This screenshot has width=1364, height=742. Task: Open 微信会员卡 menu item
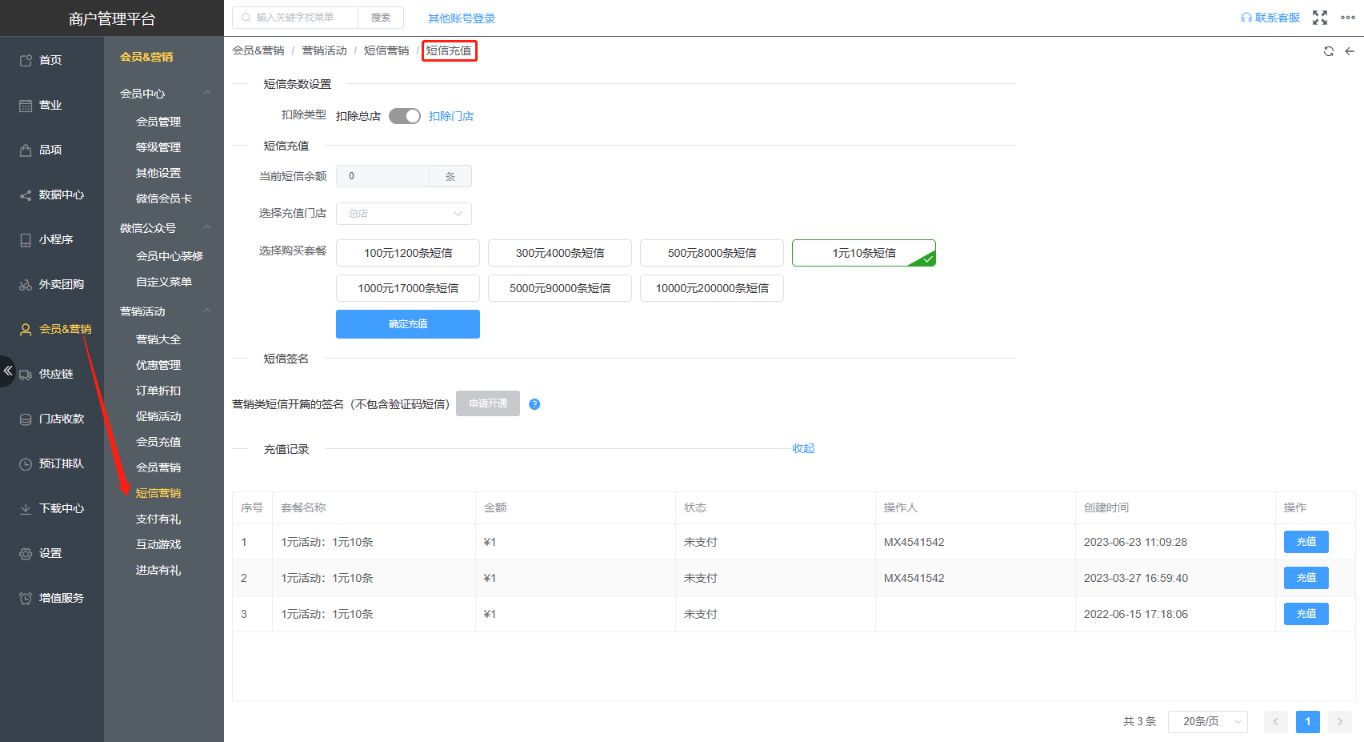point(164,199)
